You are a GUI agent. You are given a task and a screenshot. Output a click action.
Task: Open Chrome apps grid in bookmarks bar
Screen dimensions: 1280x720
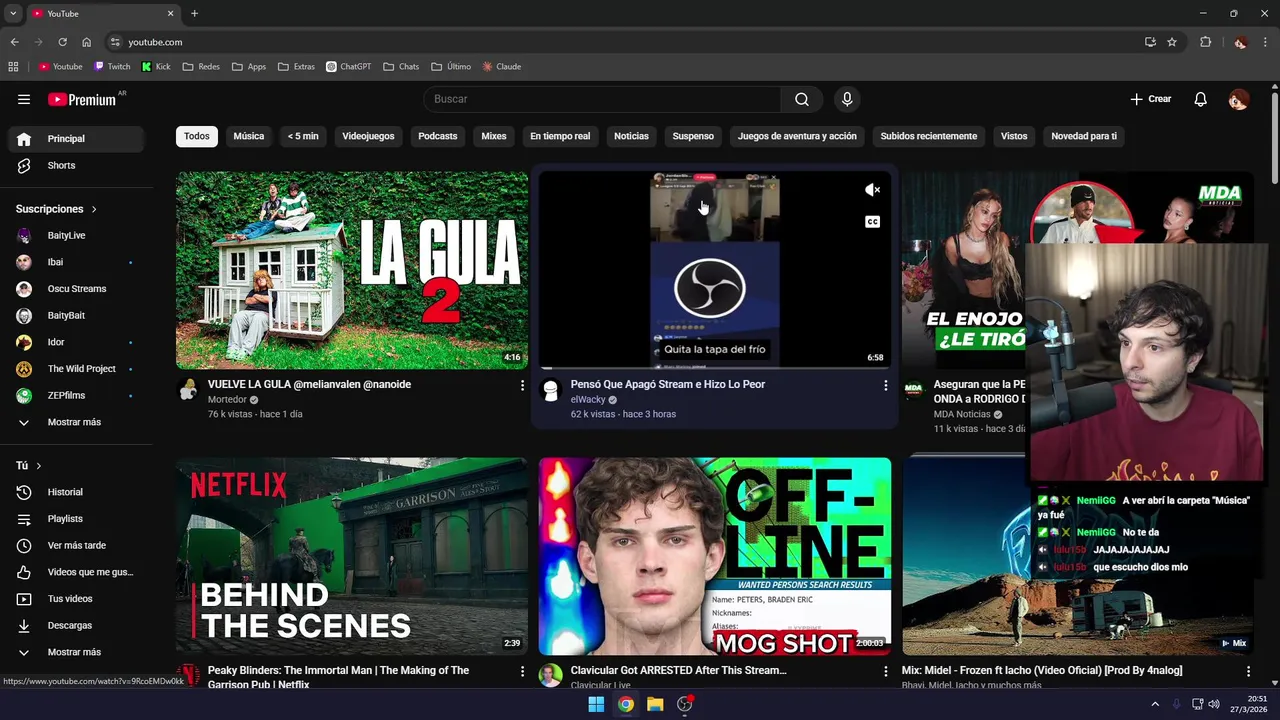[x=13, y=67]
